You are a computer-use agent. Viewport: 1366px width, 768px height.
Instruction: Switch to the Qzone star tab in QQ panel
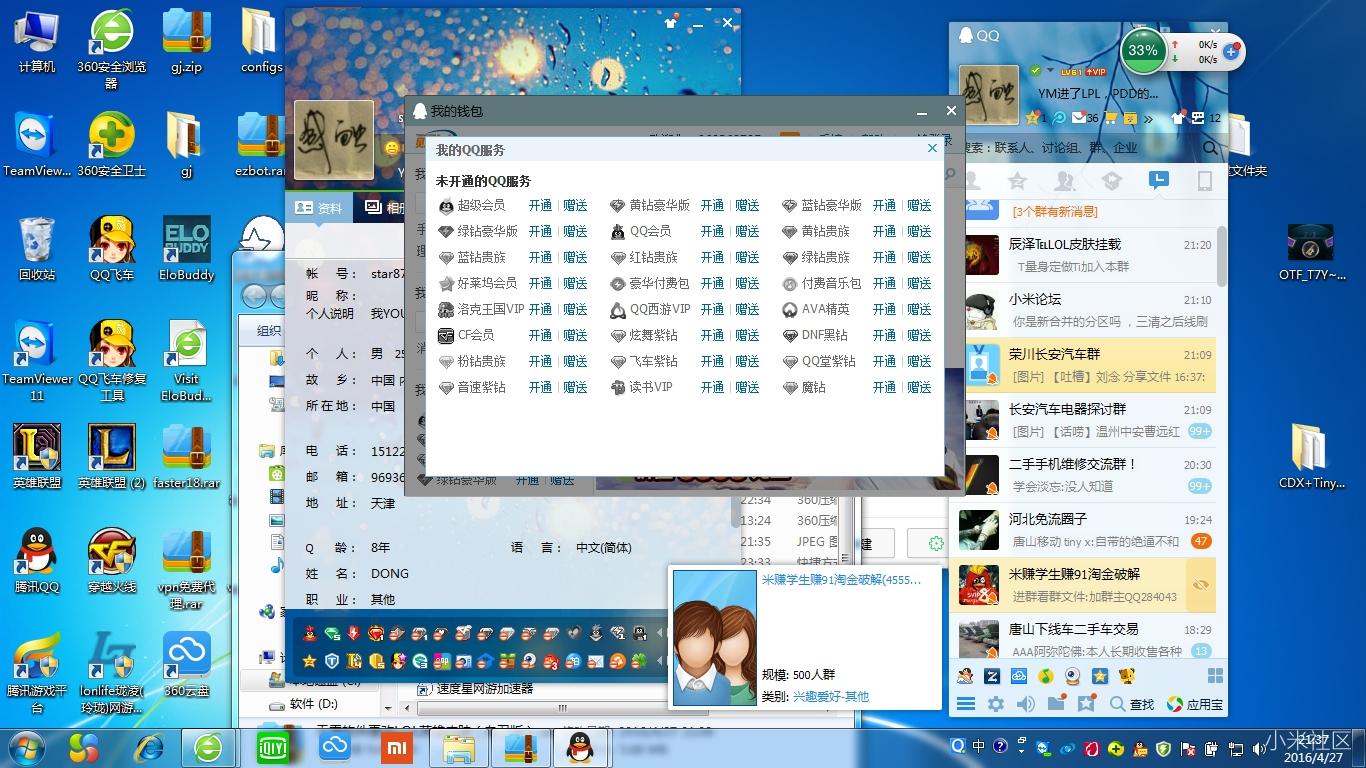[x=1017, y=181]
